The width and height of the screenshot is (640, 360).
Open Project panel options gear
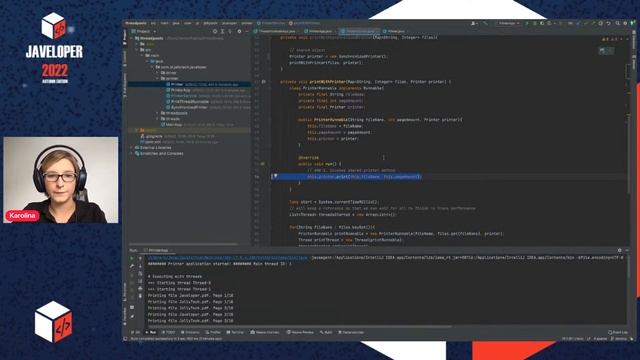tap(239, 31)
